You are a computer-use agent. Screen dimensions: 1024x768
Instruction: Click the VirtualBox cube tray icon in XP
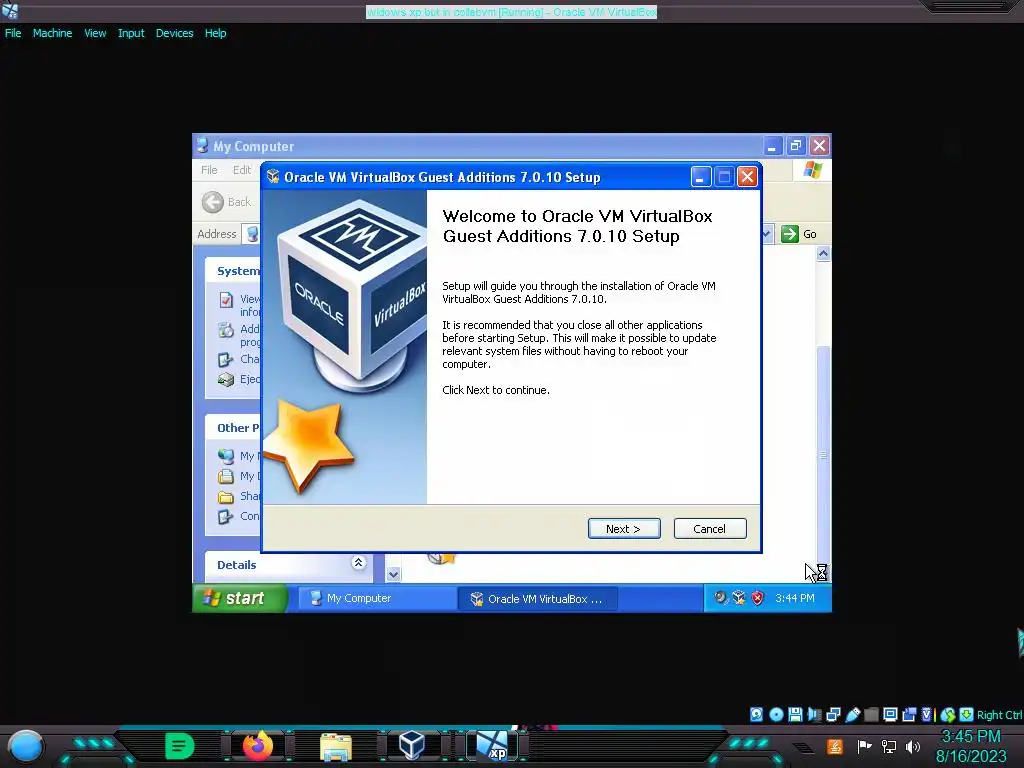click(739, 598)
